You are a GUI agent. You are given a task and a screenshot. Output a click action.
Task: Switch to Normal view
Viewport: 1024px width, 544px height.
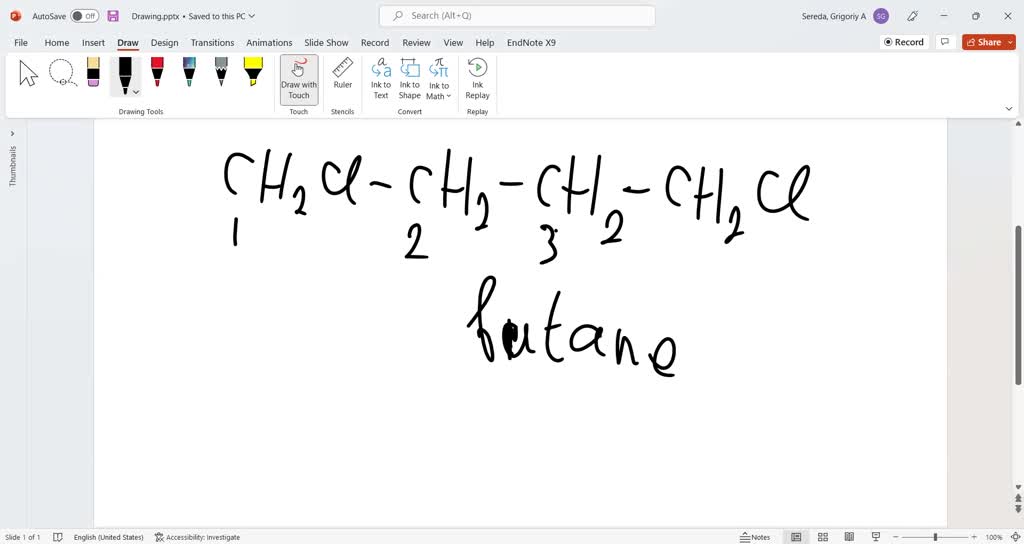[x=796, y=537]
